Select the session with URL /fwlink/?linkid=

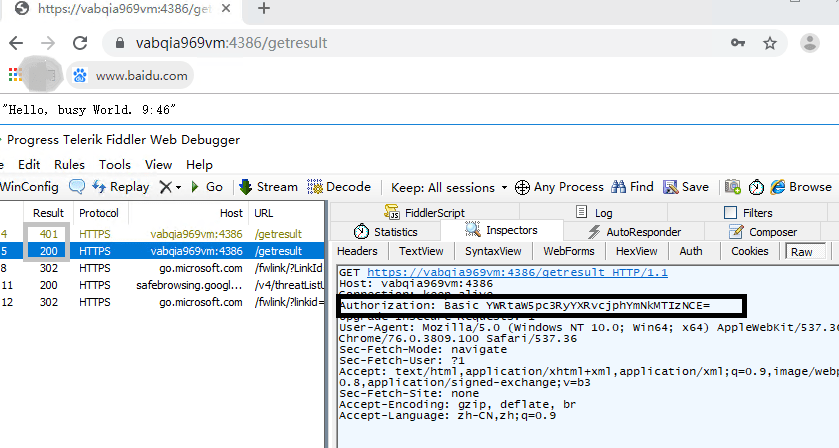click(162, 302)
